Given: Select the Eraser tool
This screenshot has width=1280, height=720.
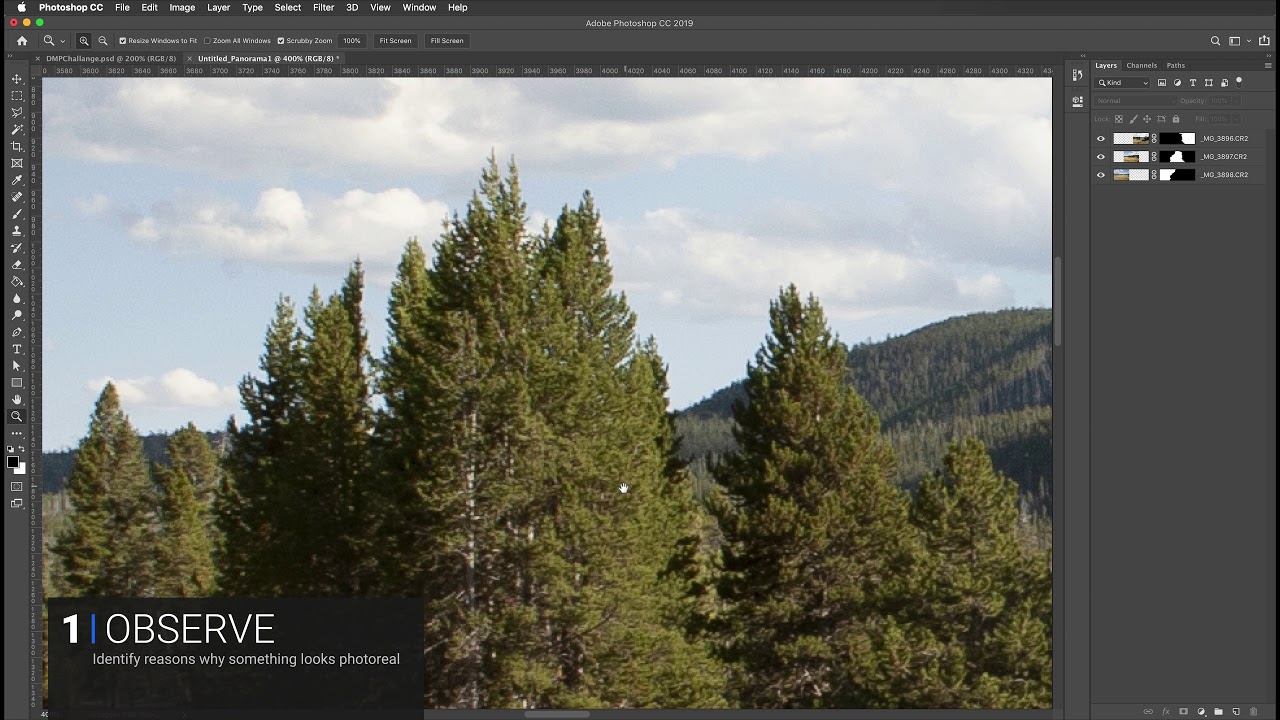Looking at the screenshot, I should pyautogui.click(x=17, y=265).
